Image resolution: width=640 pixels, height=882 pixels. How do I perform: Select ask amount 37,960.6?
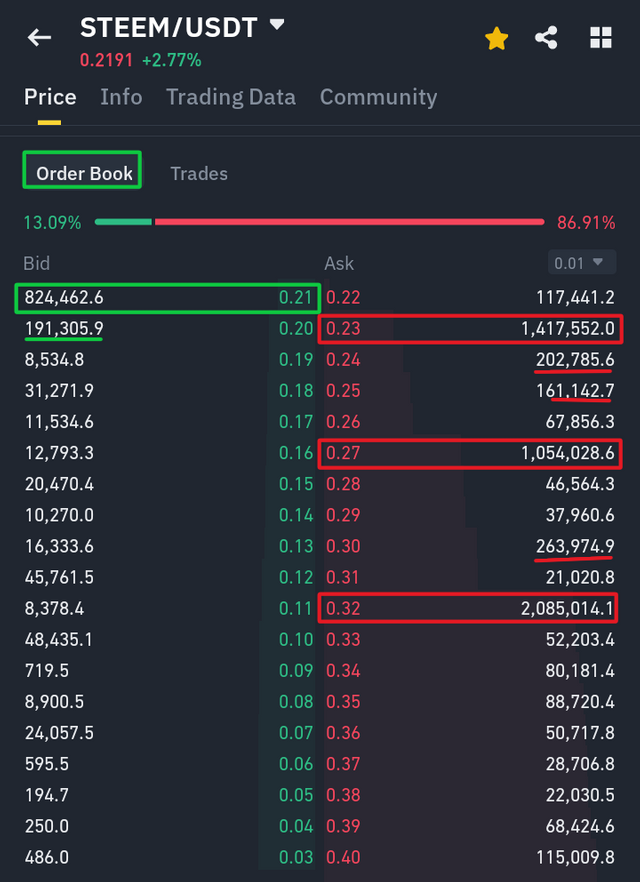pos(580,515)
